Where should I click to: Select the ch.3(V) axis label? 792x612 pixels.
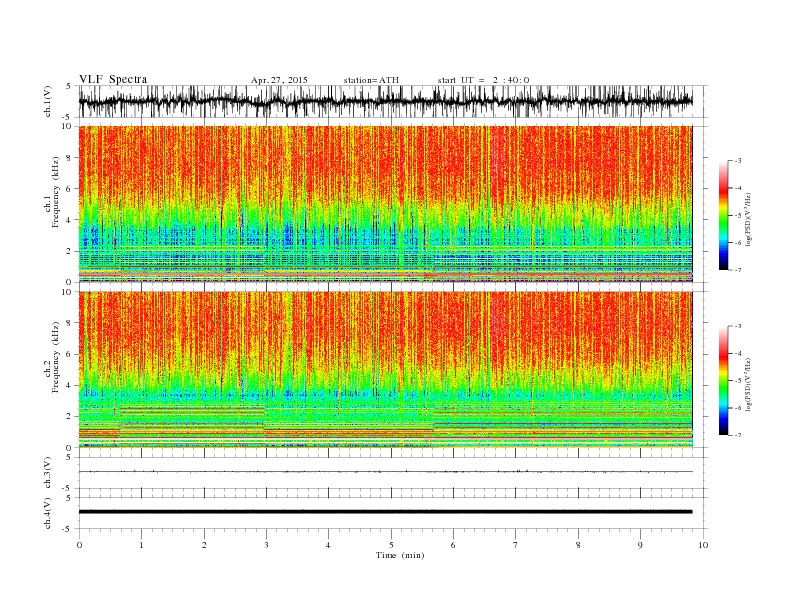coord(48,473)
